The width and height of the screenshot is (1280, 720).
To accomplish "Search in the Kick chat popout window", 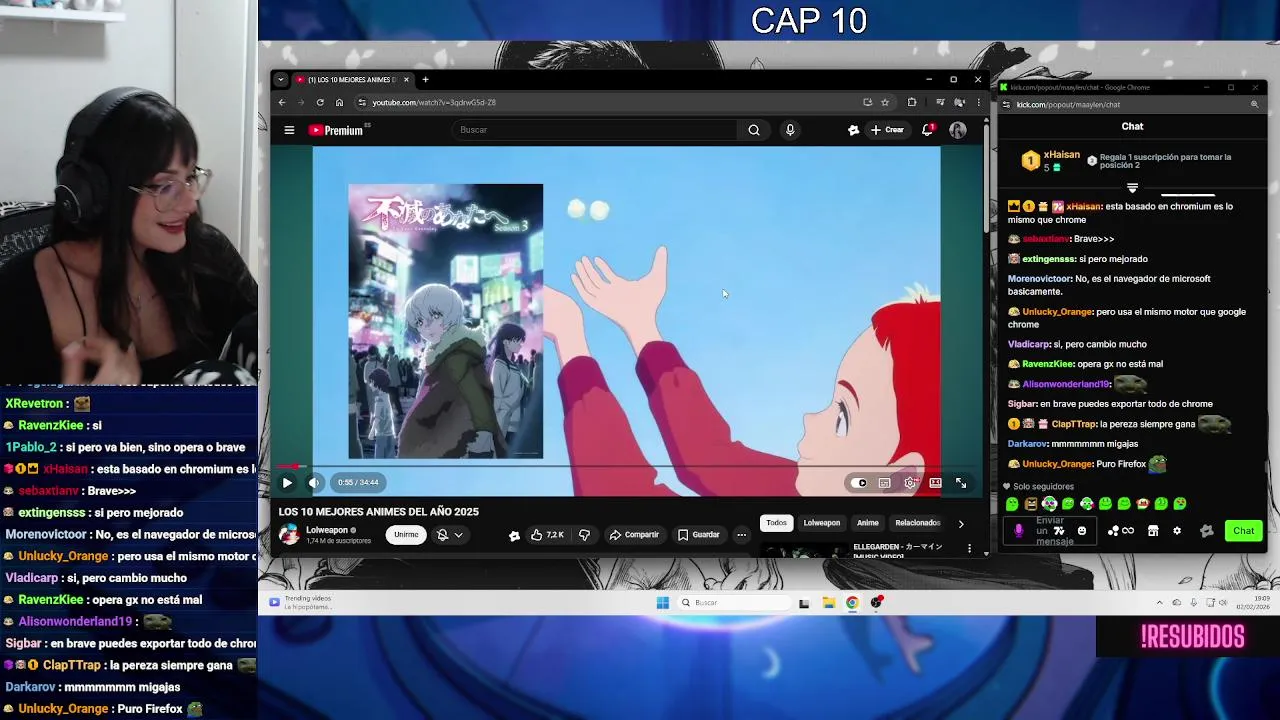I will coord(1254,104).
